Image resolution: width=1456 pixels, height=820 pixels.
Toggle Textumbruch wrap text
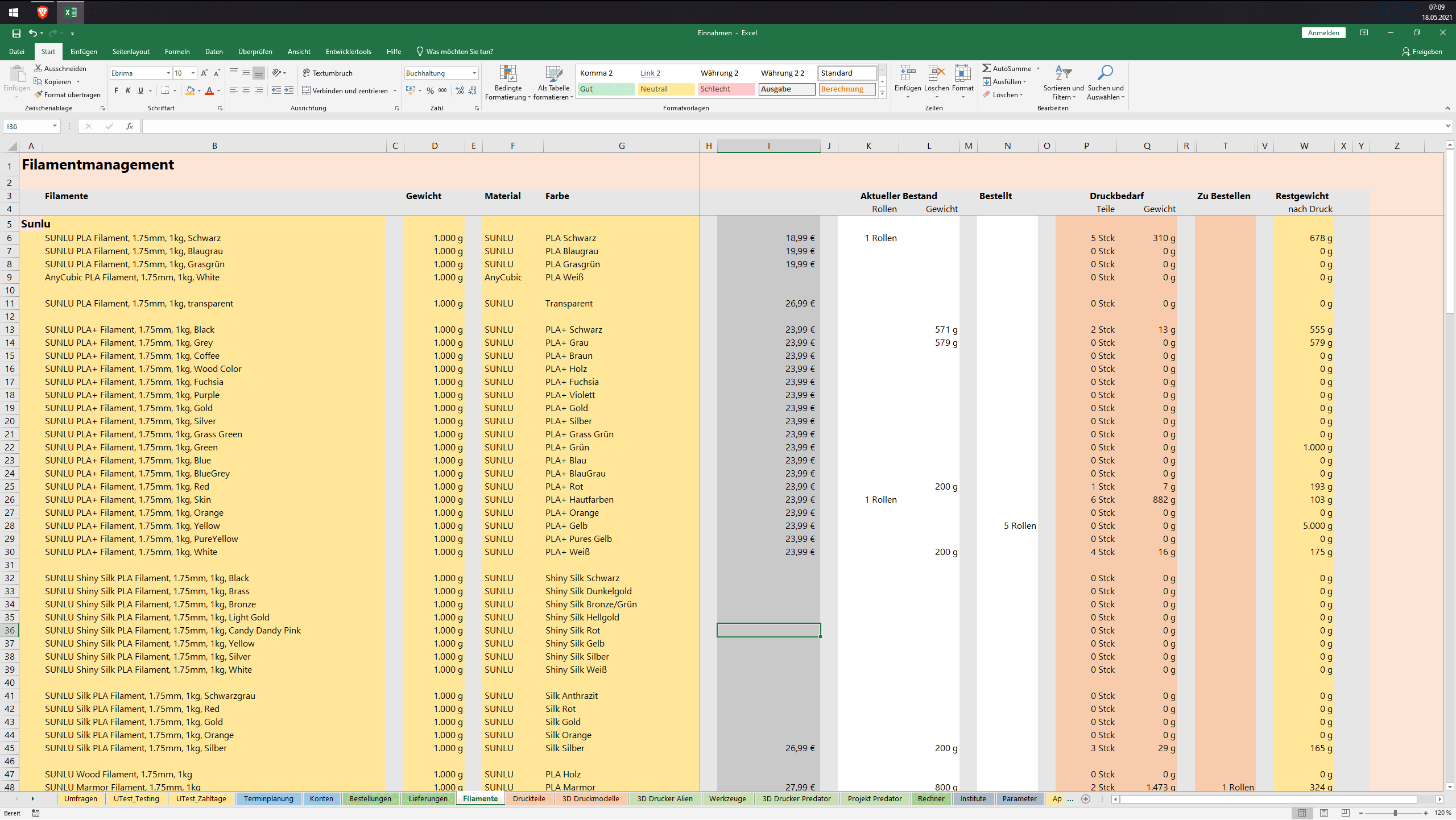pos(328,73)
